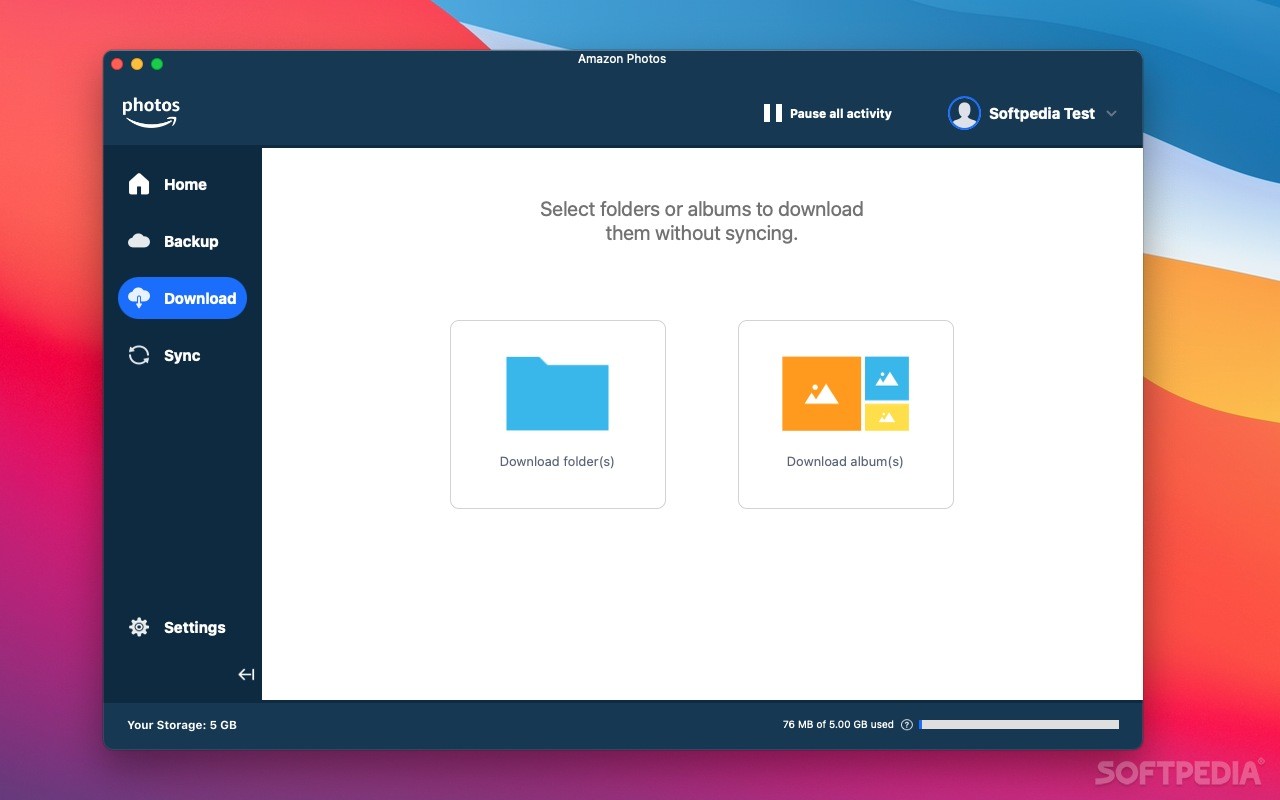Select the Download tab label
Image resolution: width=1280 pixels, height=800 pixels.
point(200,298)
